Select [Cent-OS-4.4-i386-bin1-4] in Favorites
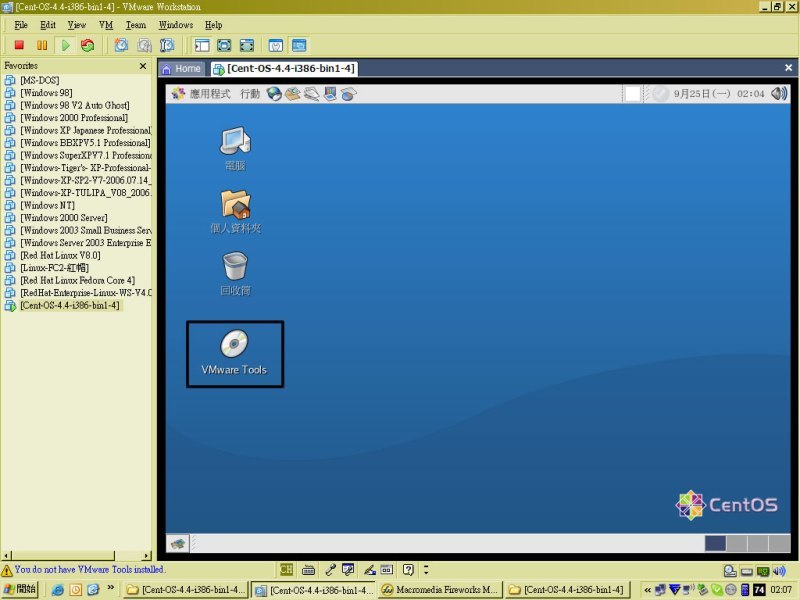The height and width of the screenshot is (600, 800). click(70, 305)
